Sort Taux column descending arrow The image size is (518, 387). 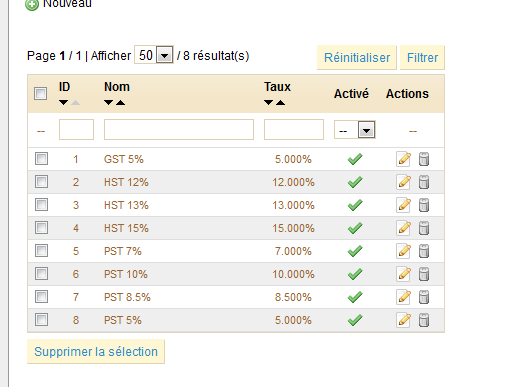pos(268,103)
